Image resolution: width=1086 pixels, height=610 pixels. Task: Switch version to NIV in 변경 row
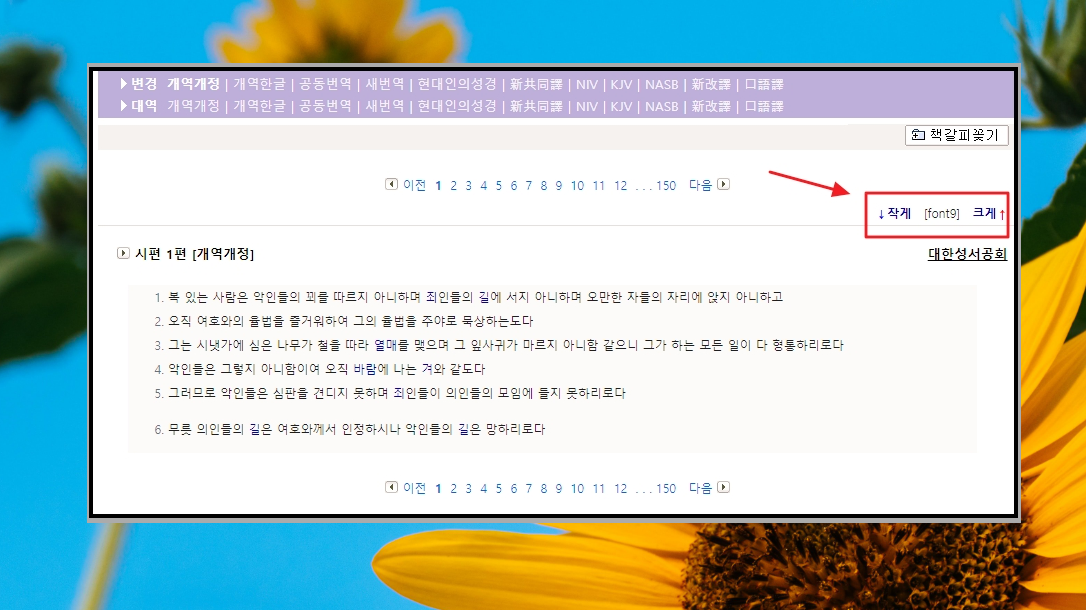coord(587,84)
